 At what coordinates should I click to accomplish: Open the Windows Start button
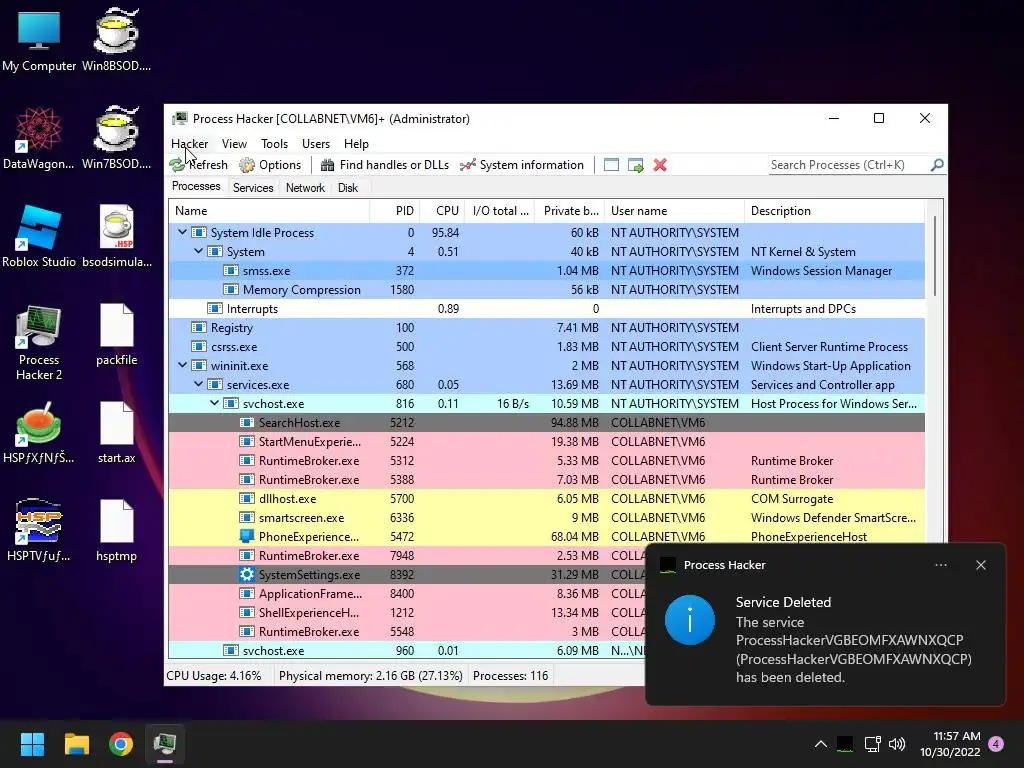click(x=32, y=744)
